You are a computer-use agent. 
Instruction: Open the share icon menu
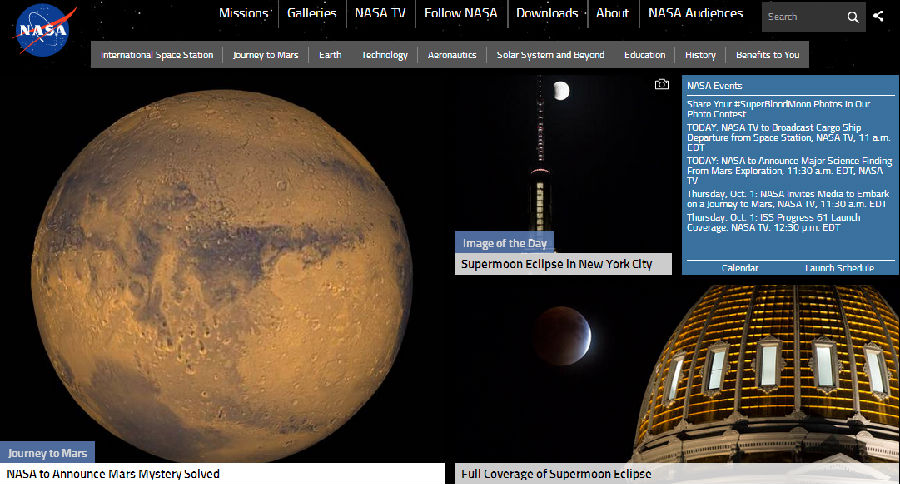pyautogui.click(x=878, y=17)
